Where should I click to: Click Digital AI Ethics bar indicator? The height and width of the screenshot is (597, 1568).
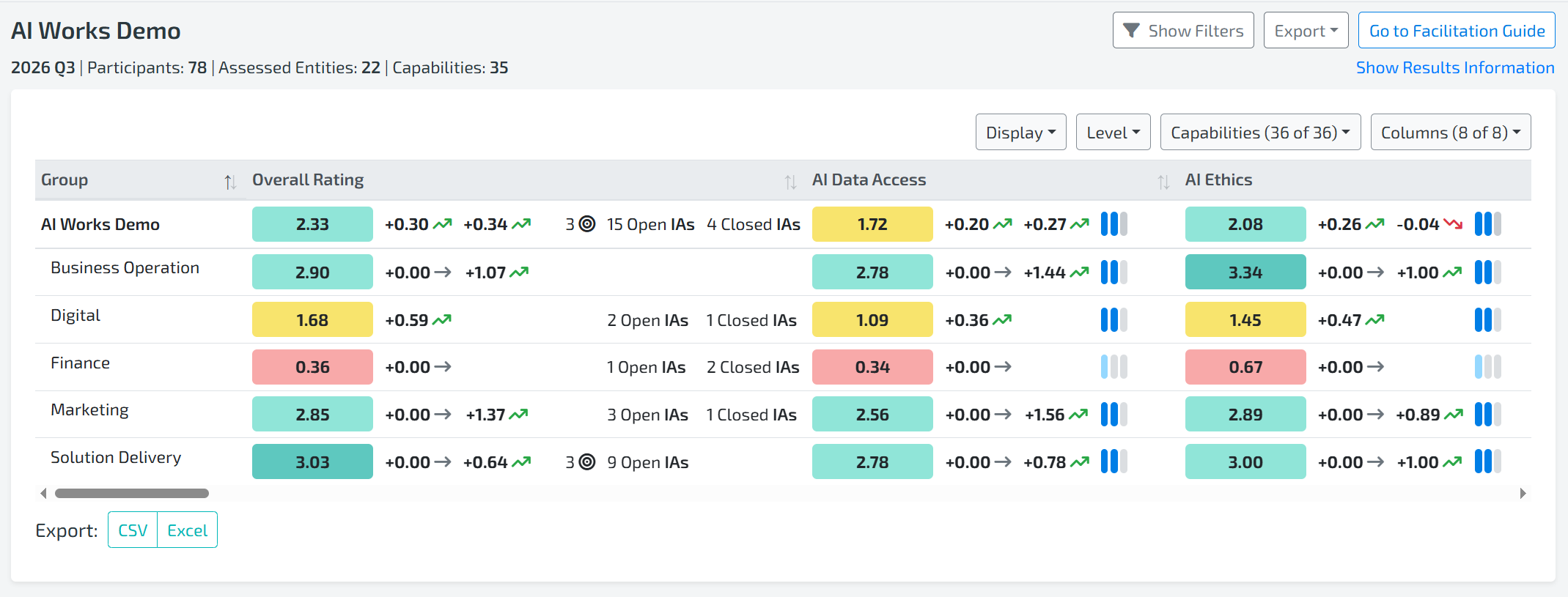tap(1487, 320)
